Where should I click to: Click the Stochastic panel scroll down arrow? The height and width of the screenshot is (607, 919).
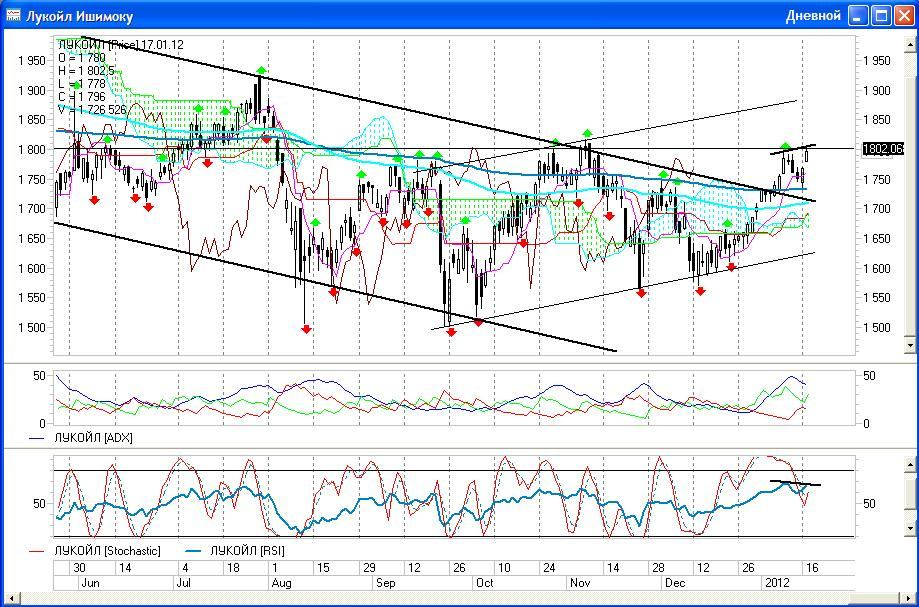click(x=910, y=529)
